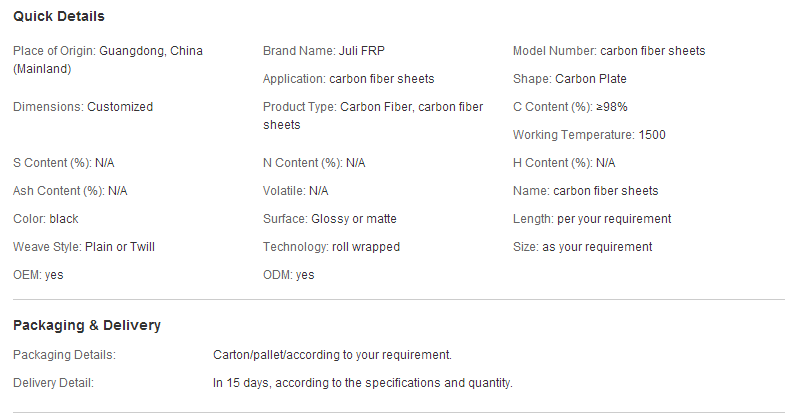Click the Color black entry
Screen dimensions: 786x419
pos(46,220)
